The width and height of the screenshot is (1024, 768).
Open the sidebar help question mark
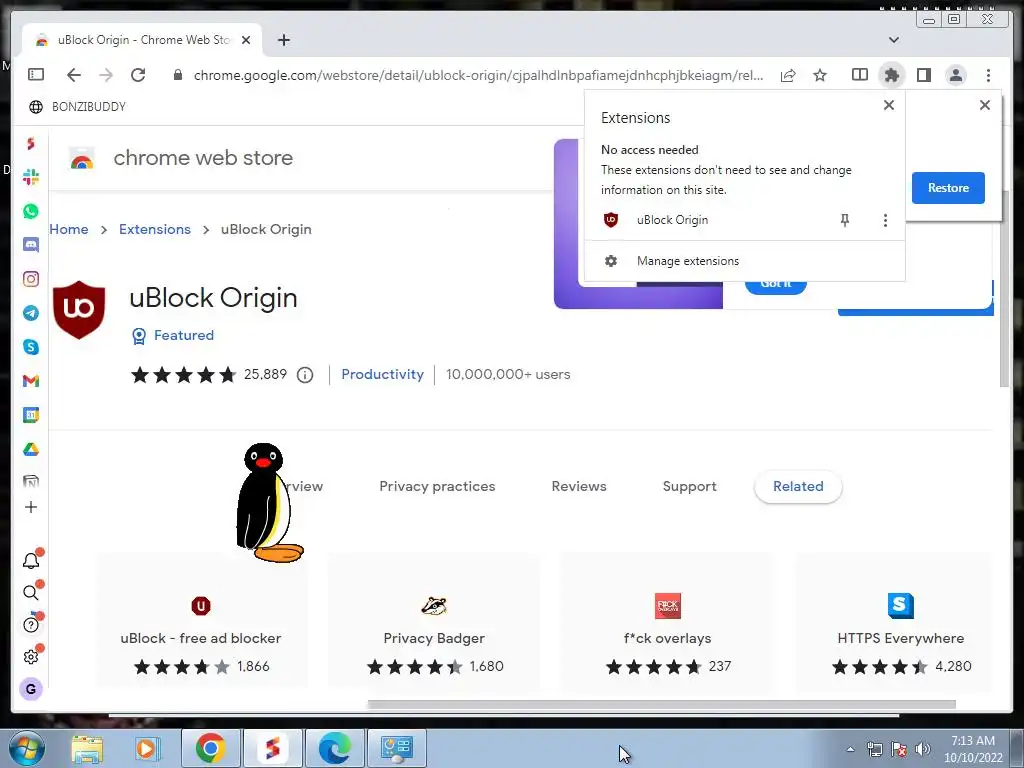pos(31,625)
